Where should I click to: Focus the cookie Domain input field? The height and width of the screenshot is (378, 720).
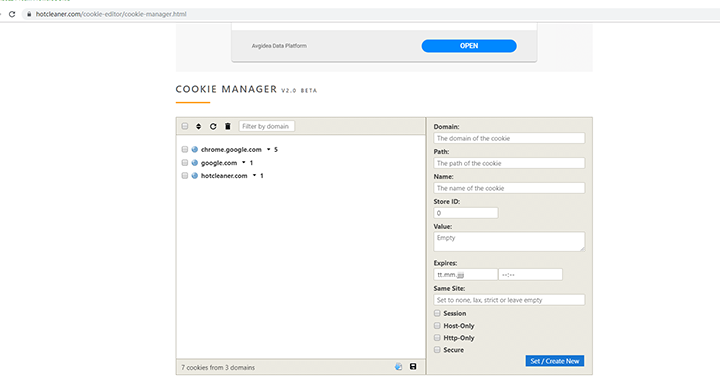pos(509,138)
